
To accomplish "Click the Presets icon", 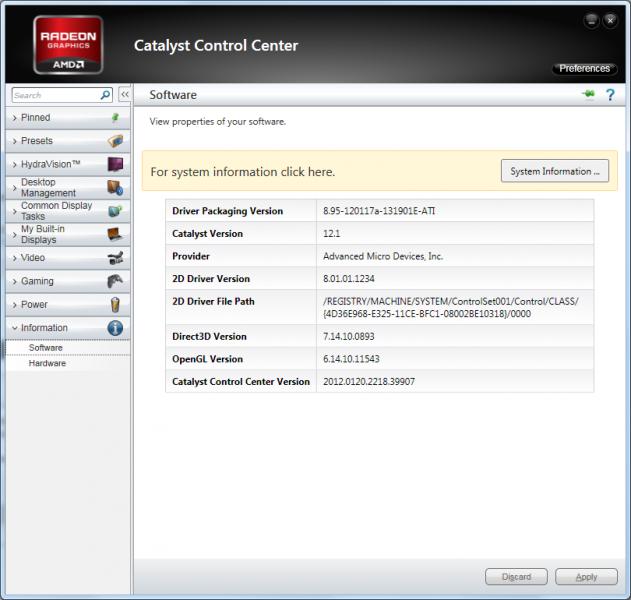I will pyautogui.click(x=115, y=141).
